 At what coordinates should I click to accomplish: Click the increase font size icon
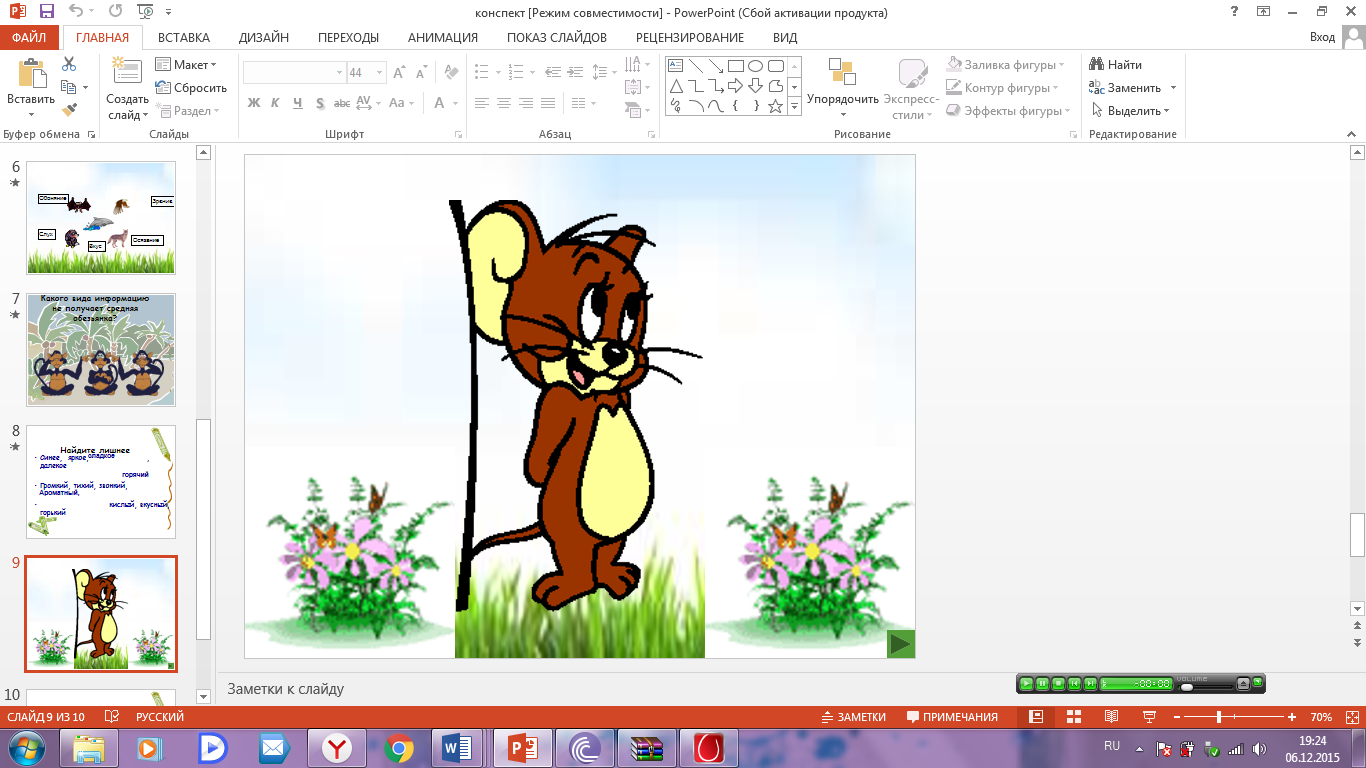coord(399,73)
